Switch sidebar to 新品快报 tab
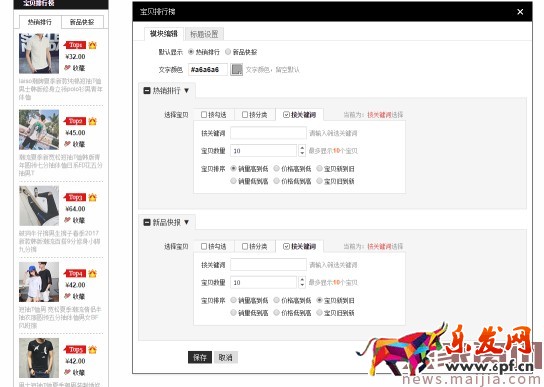Image resolution: width=544 pixels, height=387 pixels. 82,22
